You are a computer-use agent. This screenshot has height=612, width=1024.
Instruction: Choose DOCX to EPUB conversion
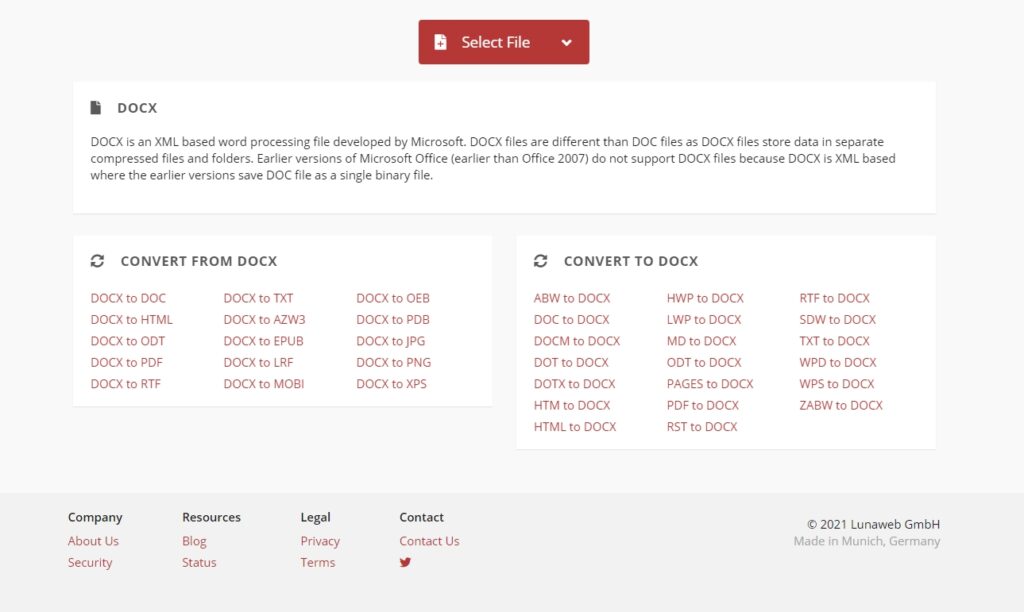[263, 341]
